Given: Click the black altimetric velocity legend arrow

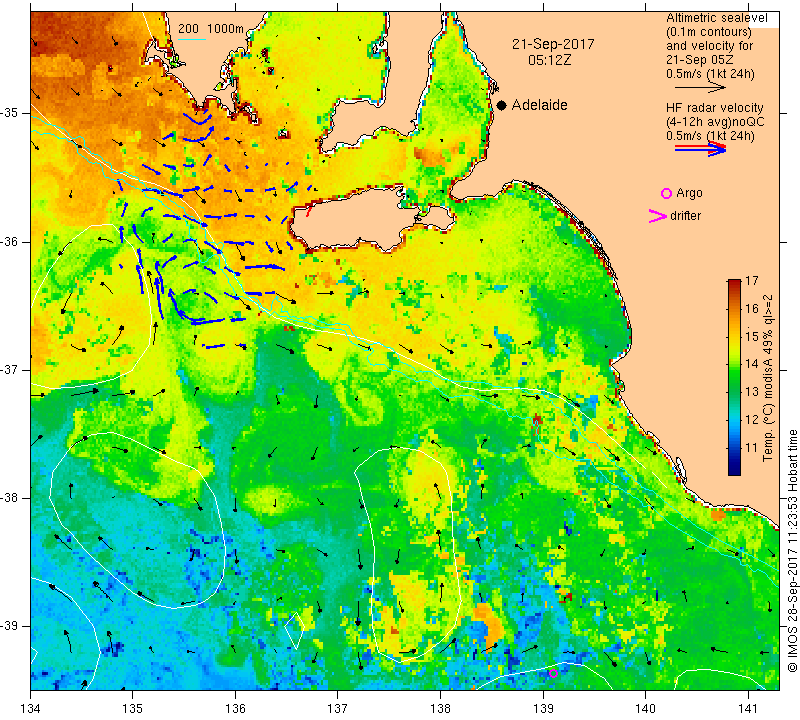Looking at the screenshot, I should point(700,88).
